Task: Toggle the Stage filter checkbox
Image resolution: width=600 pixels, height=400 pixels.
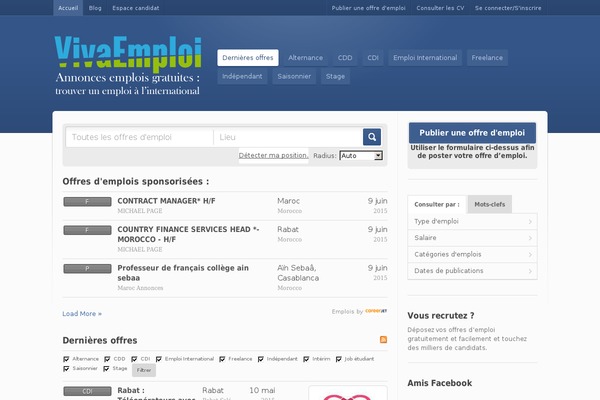Action: pos(106,368)
